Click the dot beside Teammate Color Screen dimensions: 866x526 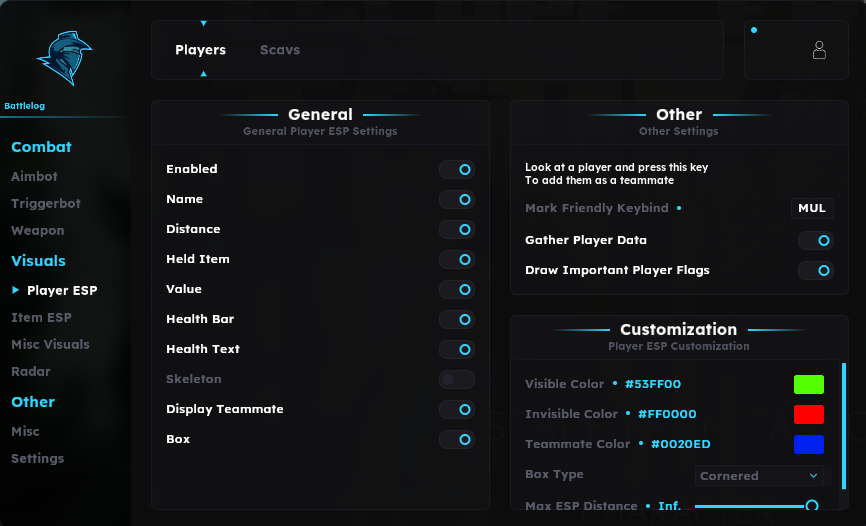point(641,443)
